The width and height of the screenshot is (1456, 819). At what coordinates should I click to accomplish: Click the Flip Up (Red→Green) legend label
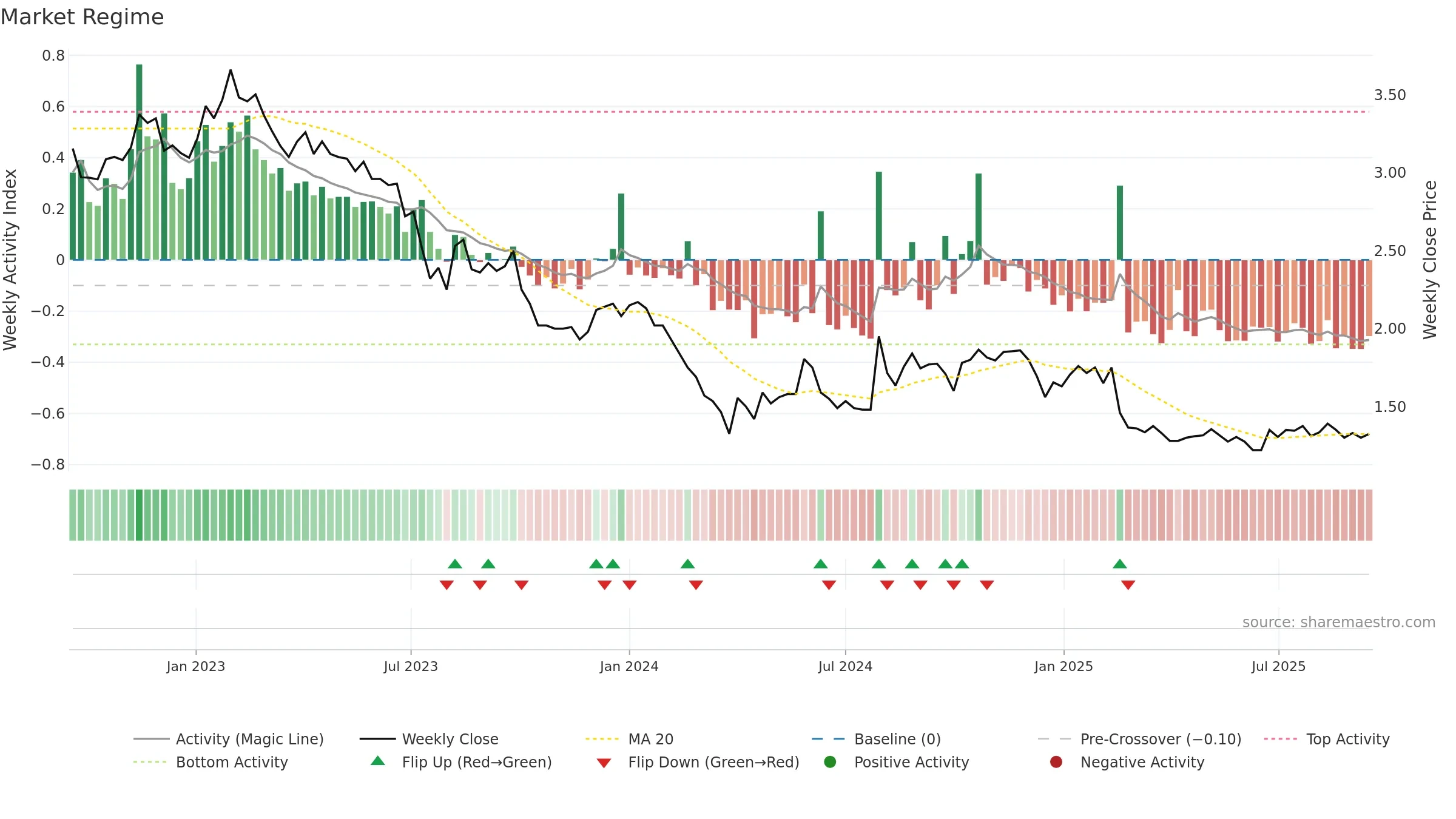coord(477,762)
